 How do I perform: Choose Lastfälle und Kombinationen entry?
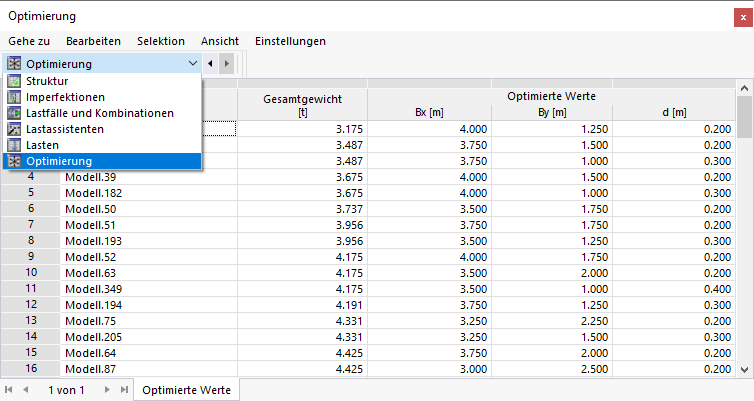102,113
